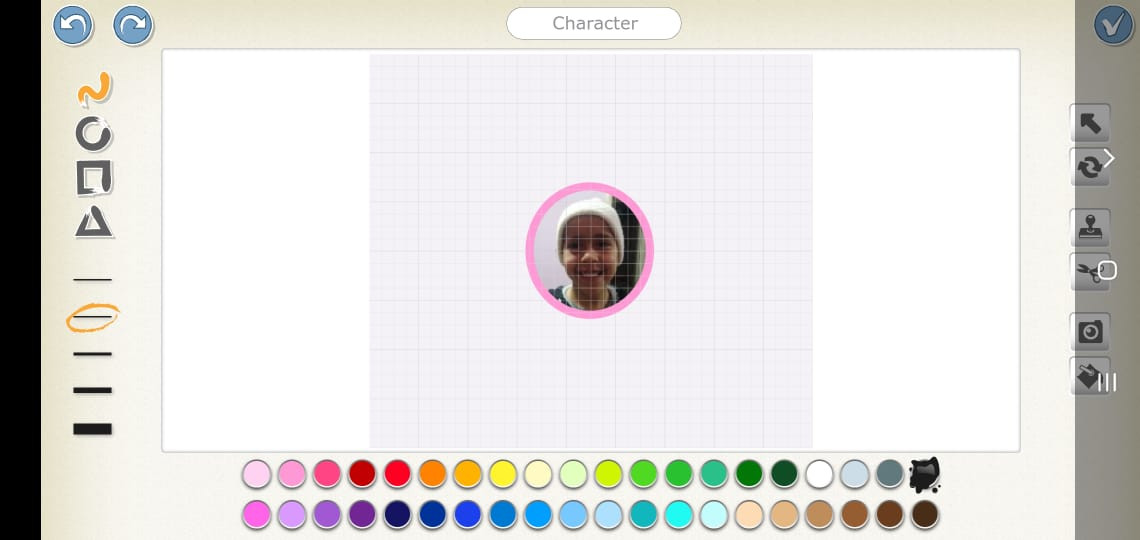Pick the bright cyan color swatch
Image resolution: width=1140 pixels, height=540 pixels.
click(678, 515)
